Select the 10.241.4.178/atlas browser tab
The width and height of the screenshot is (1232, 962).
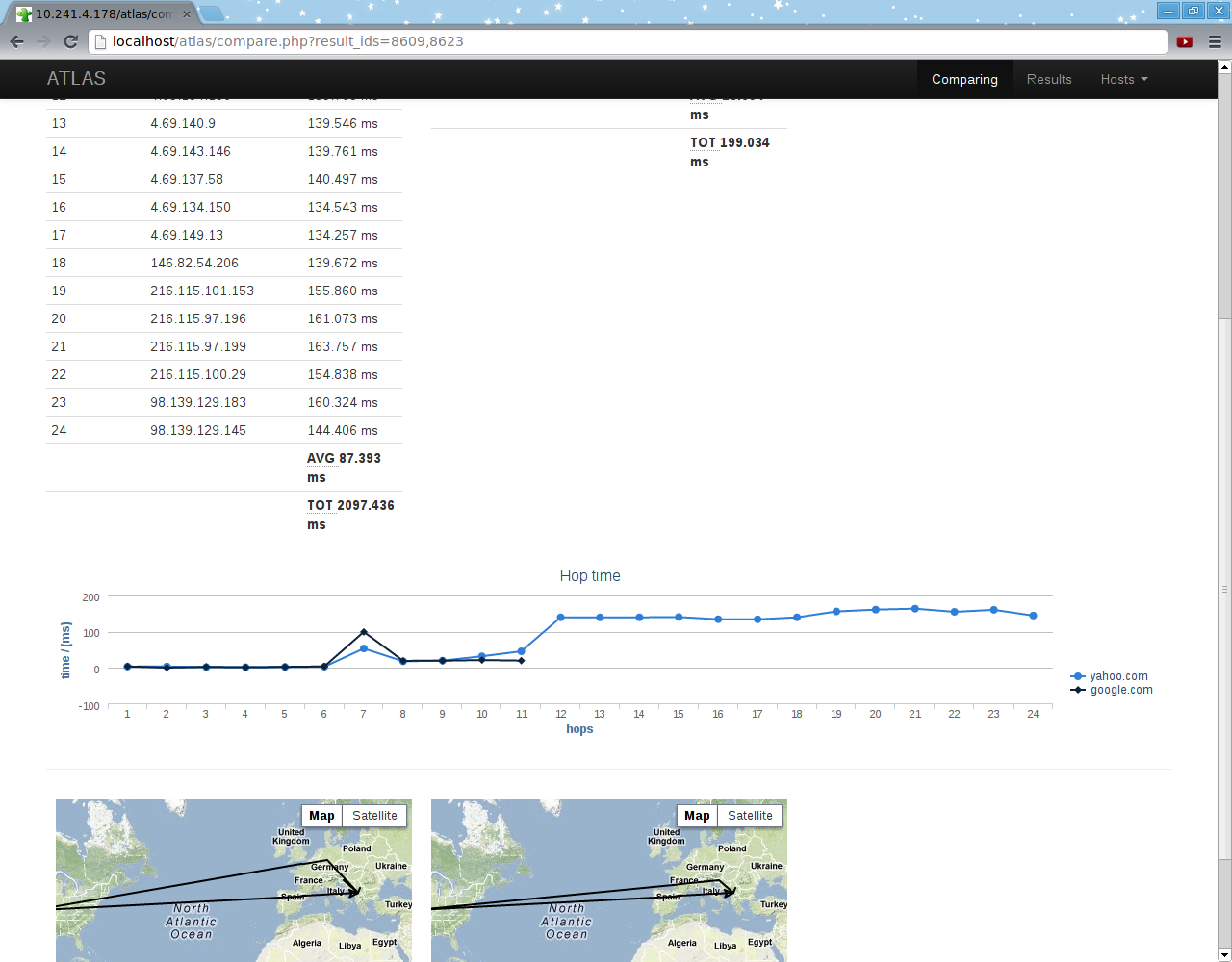(102, 14)
